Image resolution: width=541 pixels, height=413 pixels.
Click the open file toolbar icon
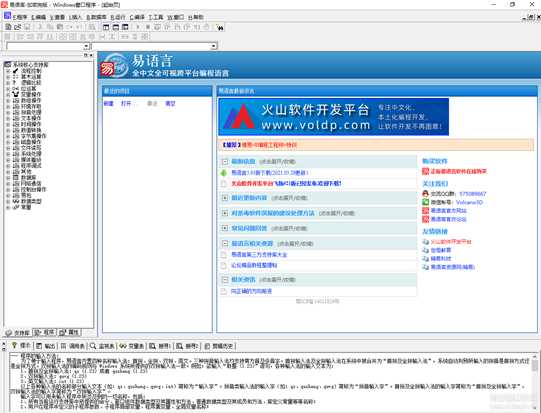[17, 27]
